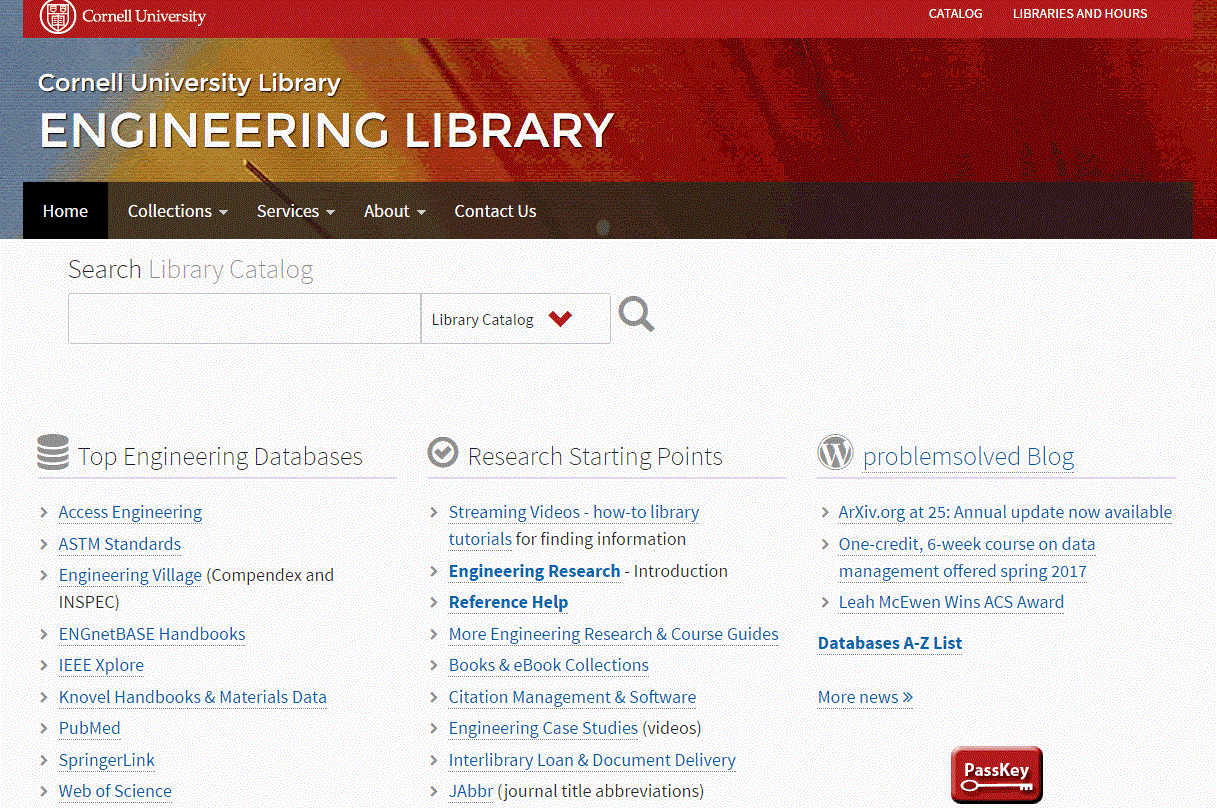Switch to the Home tab
Viewport: 1217px width, 808px height.
(65, 211)
